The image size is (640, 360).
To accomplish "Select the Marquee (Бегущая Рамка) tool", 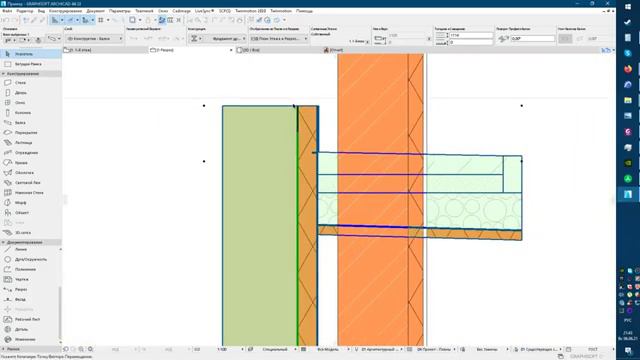I will coord(31,64).
